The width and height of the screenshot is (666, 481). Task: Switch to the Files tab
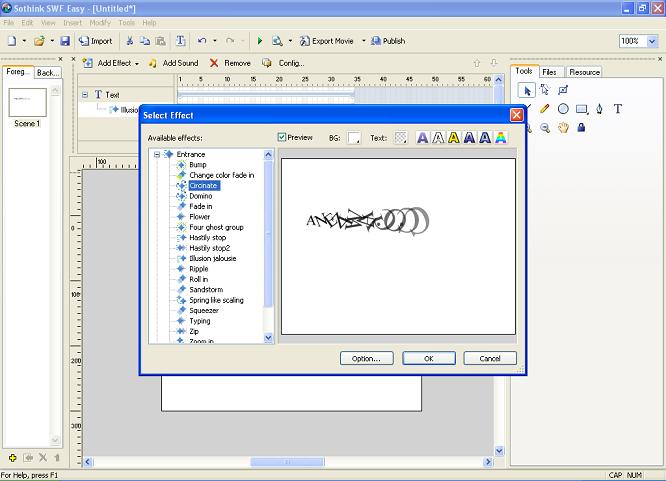(550, 72)
